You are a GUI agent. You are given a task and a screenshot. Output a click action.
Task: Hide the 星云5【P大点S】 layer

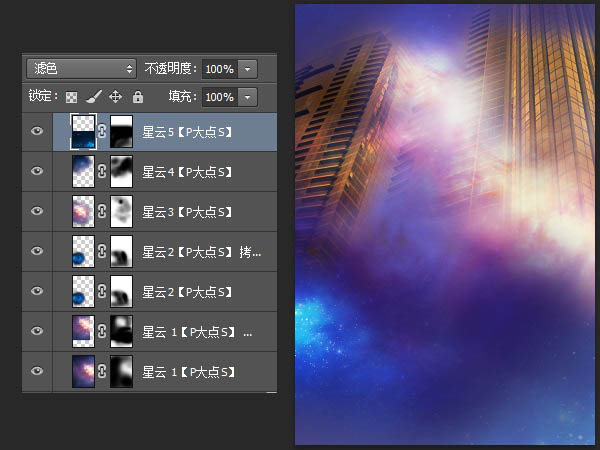(37, 131)
